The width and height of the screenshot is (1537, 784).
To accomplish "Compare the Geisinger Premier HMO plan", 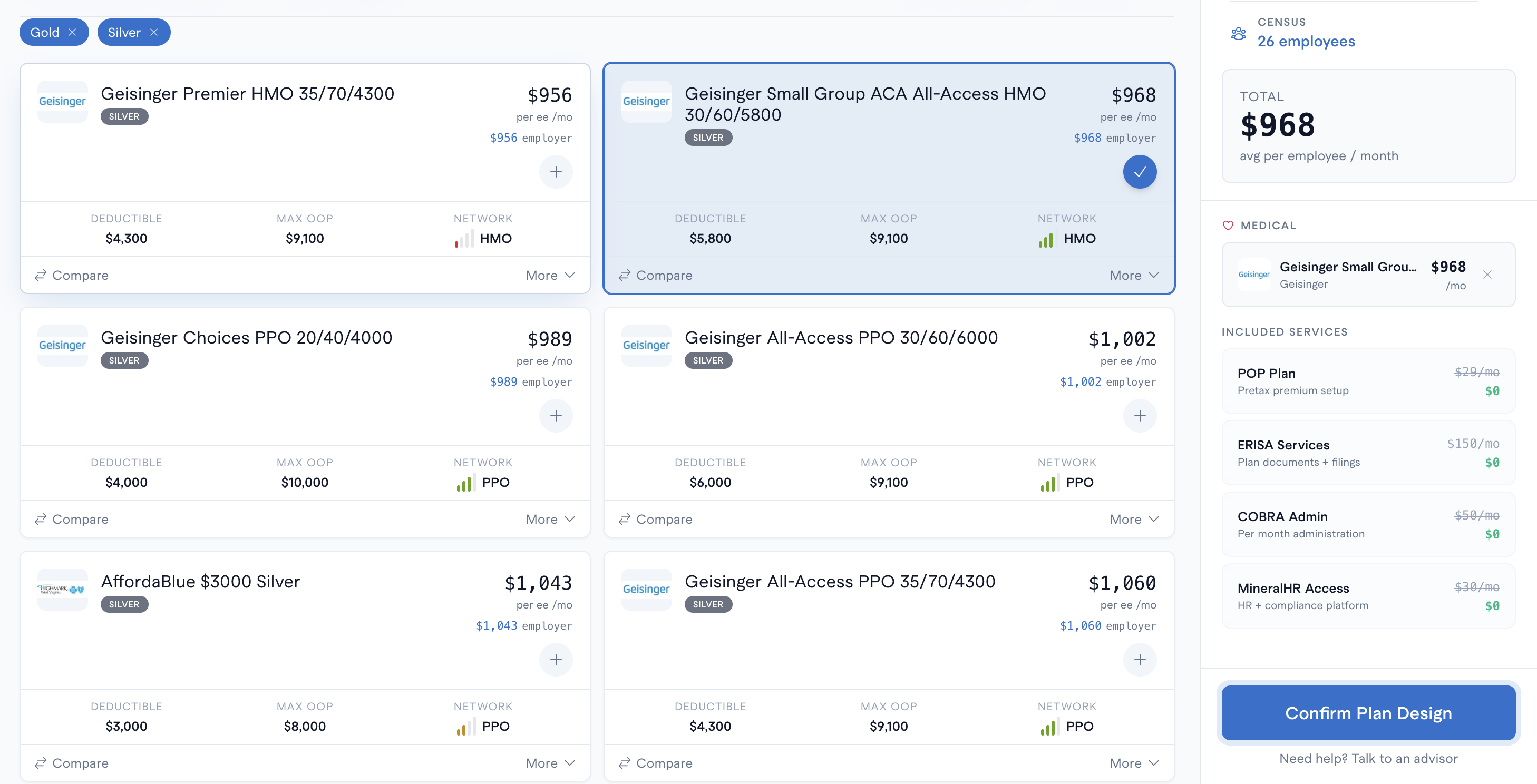I will [x=72, y=276].
